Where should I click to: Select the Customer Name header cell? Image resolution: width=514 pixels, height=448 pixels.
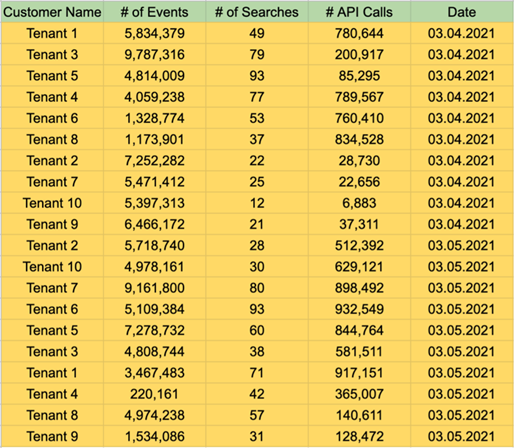tap(52, 12)
